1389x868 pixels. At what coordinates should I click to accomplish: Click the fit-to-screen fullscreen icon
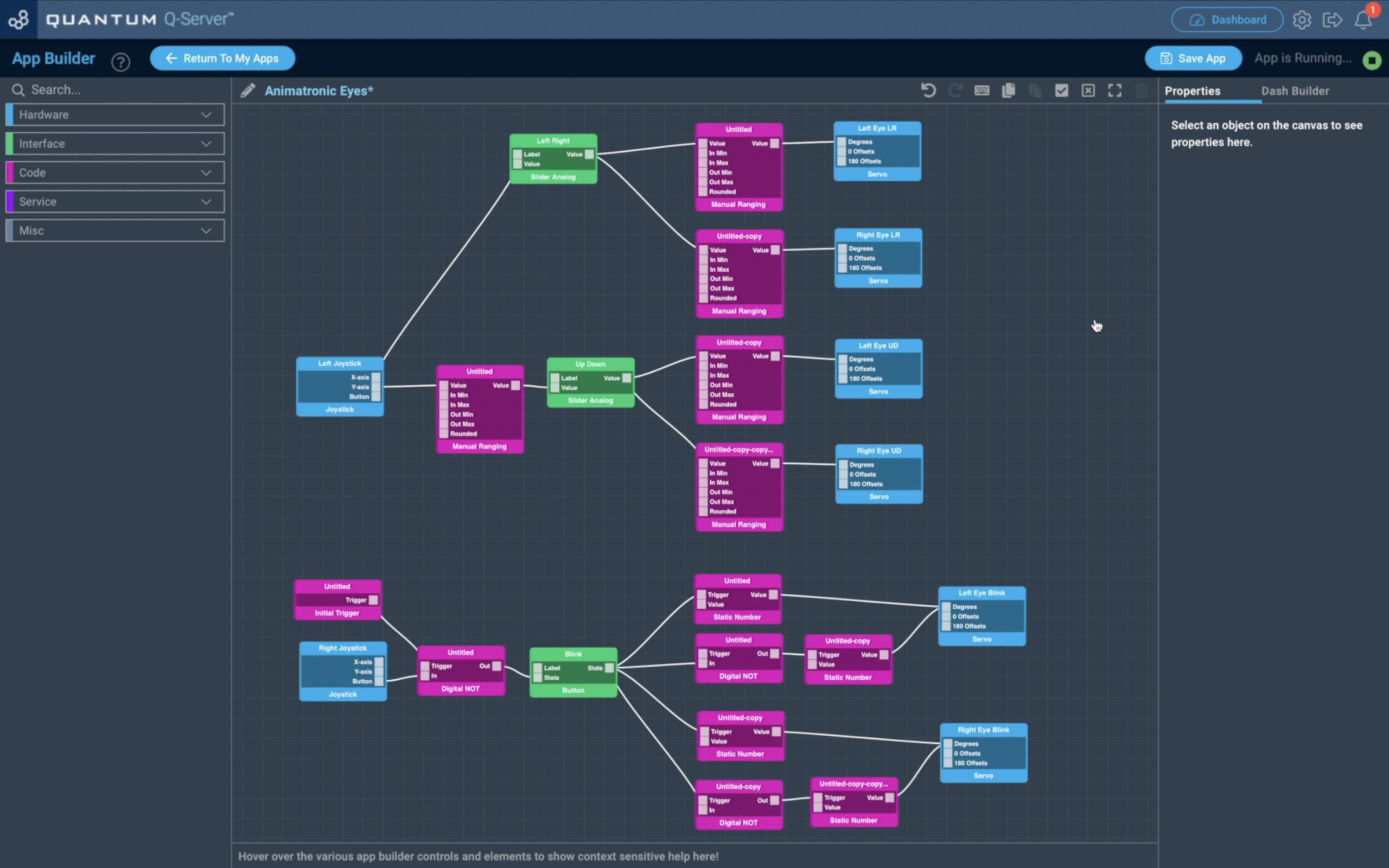click(1114, 91)
